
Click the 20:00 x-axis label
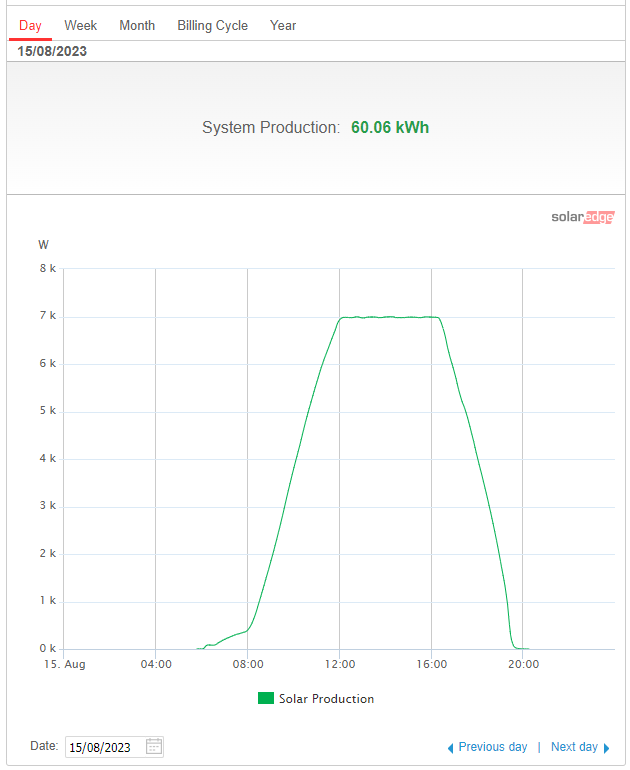click(523, 664)
